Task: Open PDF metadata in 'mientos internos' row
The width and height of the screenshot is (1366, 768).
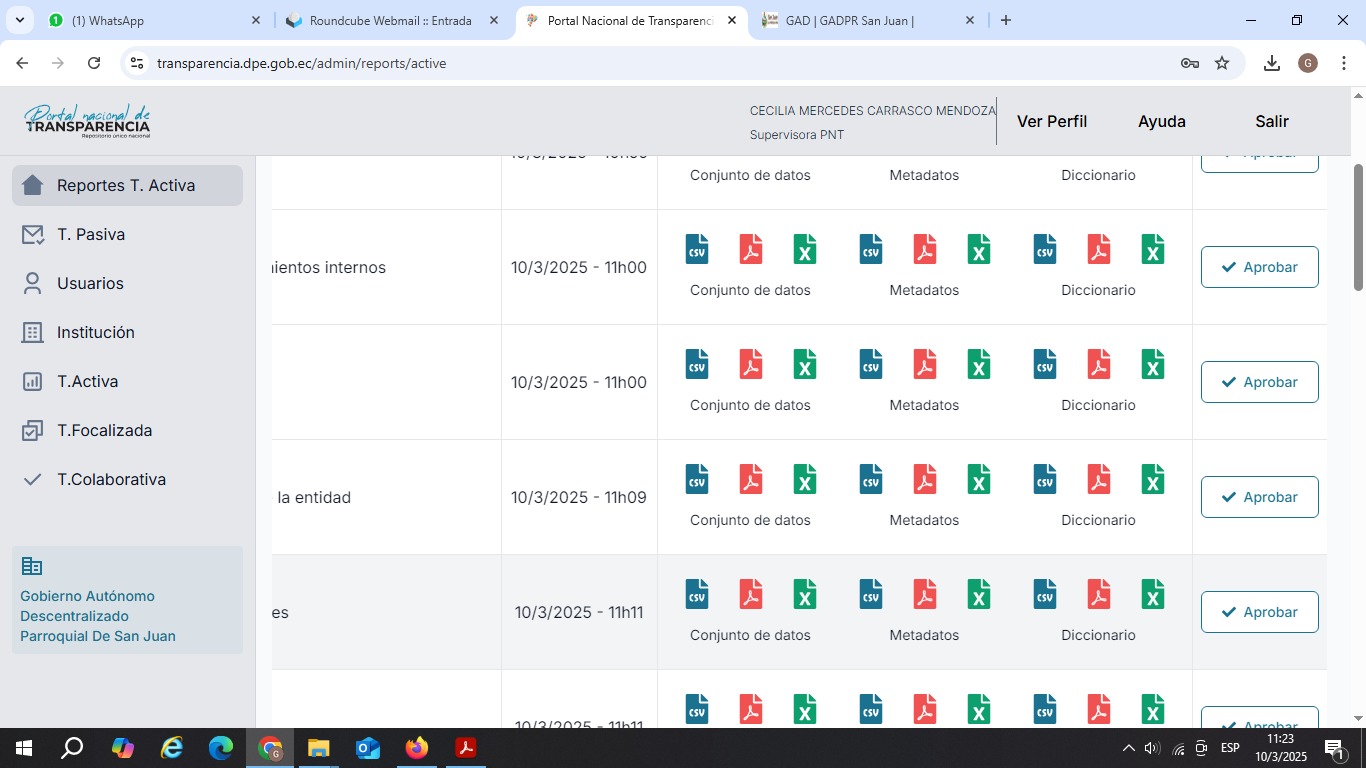Action: [x=925, y=250]
